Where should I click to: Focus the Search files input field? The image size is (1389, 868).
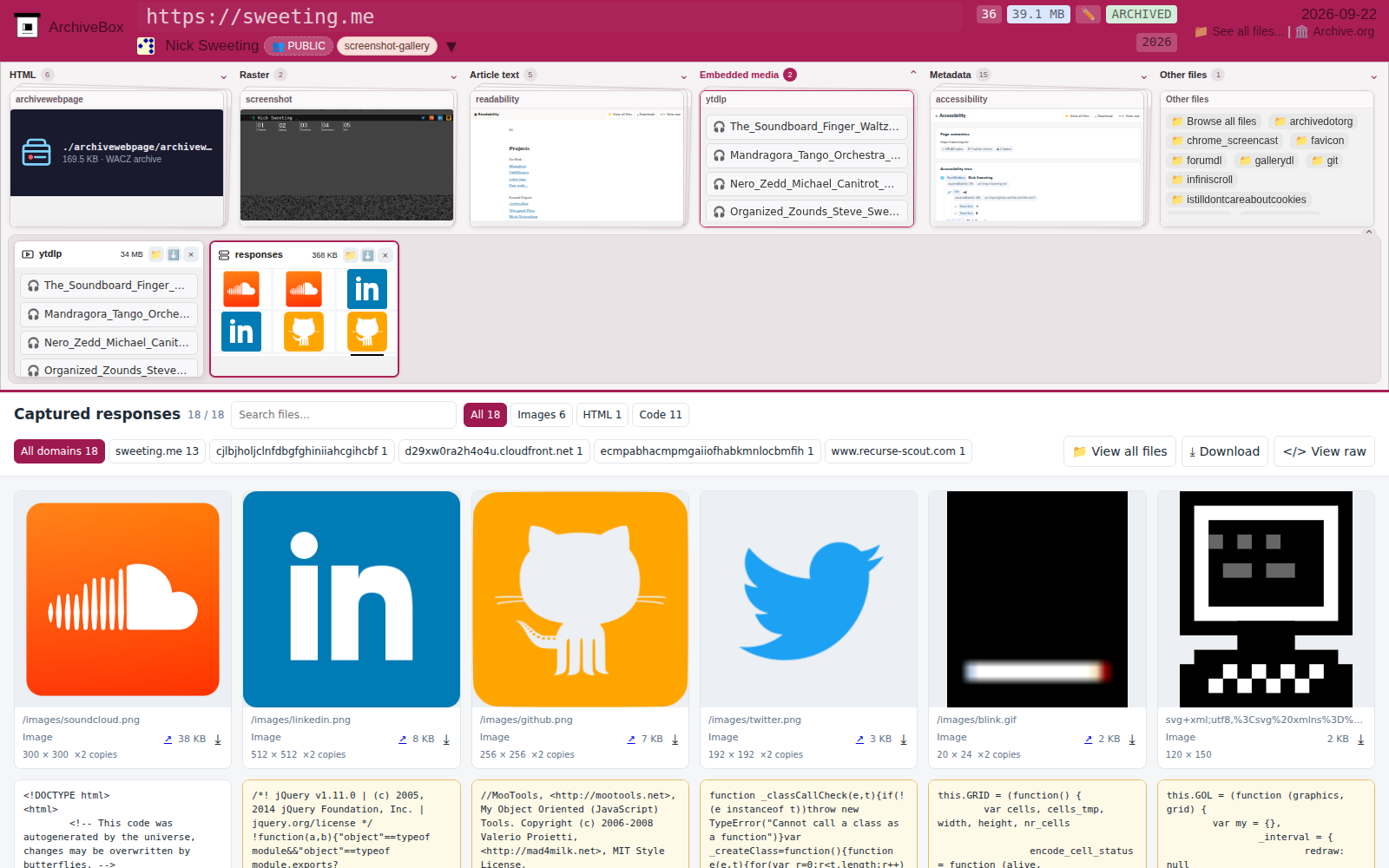(345, 415)
